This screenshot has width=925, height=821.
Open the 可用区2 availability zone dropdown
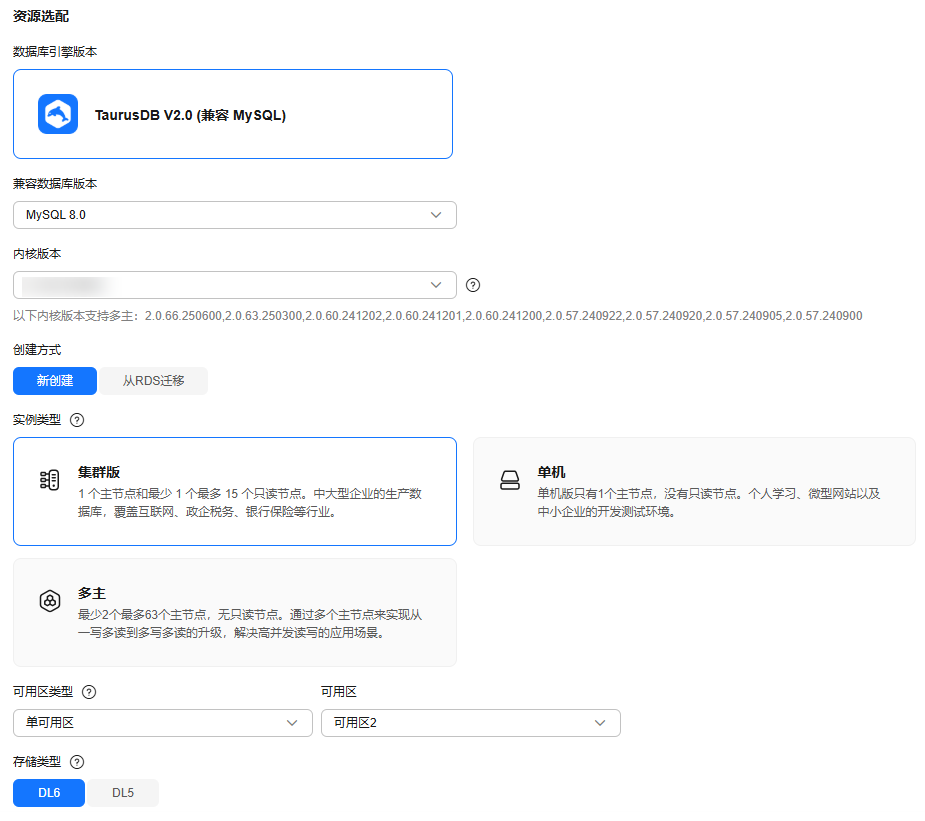pos(471,723)
